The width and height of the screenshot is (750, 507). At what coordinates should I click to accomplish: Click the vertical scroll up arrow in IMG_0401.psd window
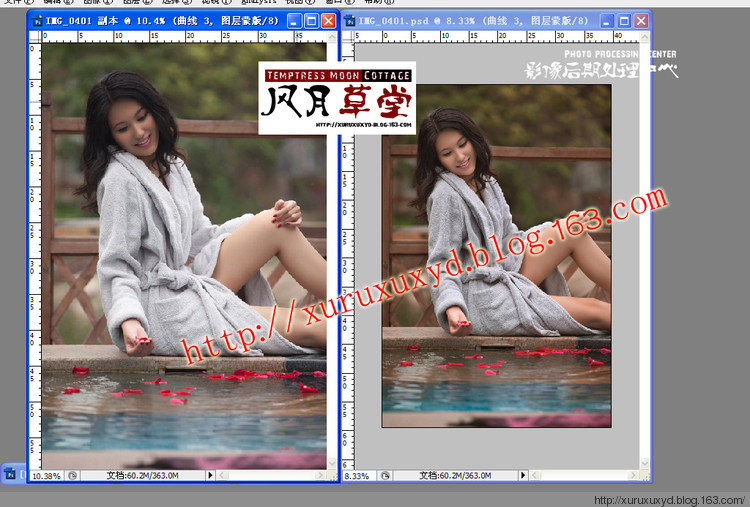645,37
